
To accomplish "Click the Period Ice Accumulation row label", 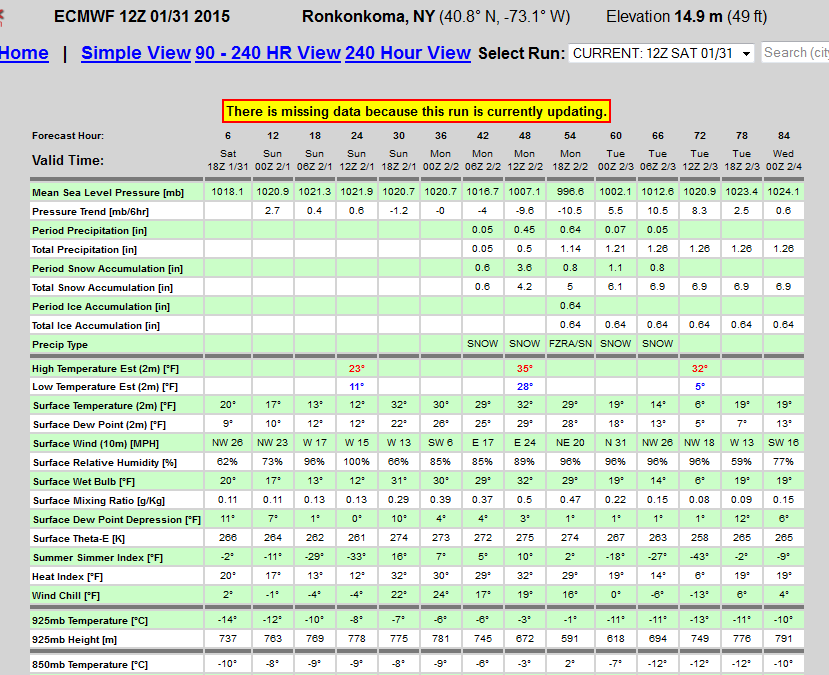I will point(100,307).
